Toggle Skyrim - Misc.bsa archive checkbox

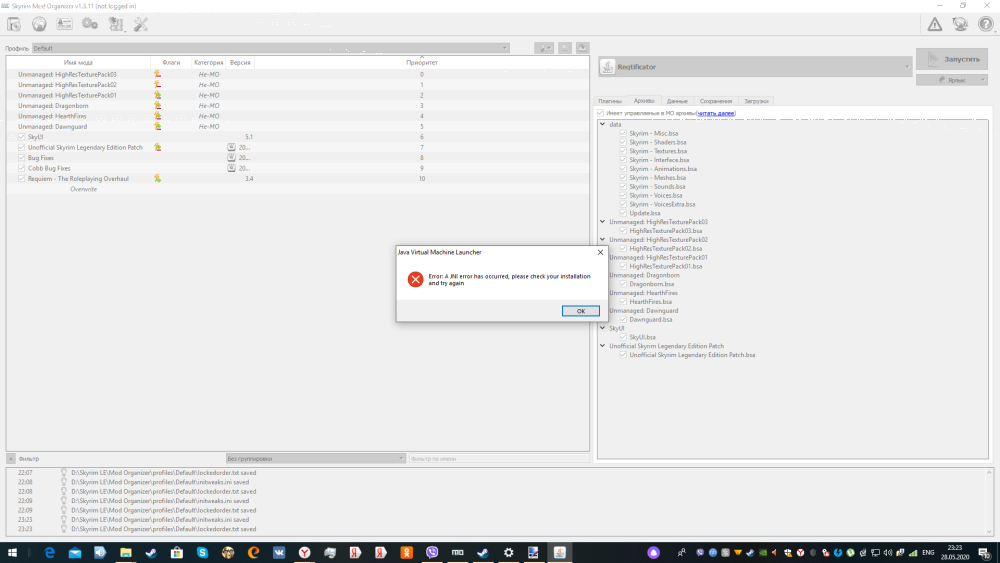pyautogui.click(x=623, y=133)
